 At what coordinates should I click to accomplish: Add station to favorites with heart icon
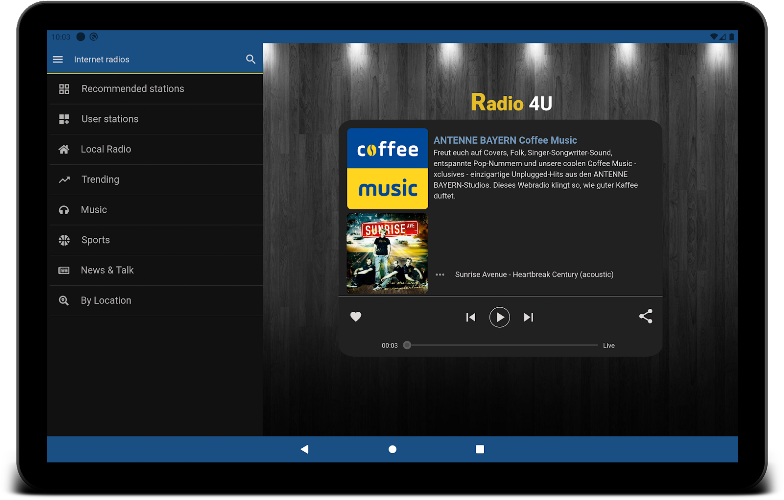pyautogui.click(x=355, y=317)
